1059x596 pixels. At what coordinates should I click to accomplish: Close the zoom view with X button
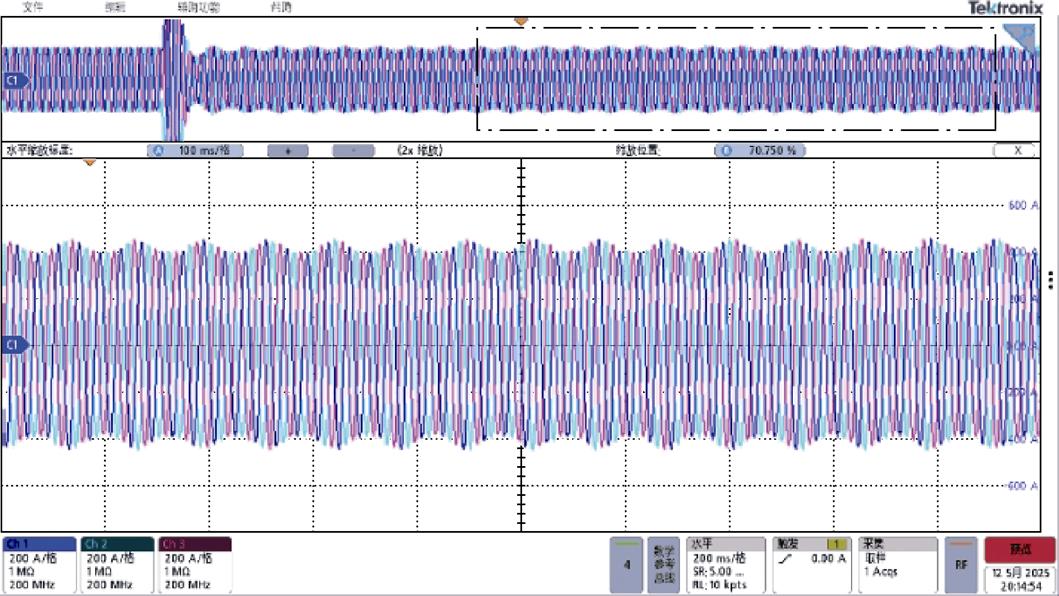[1018, 150]
